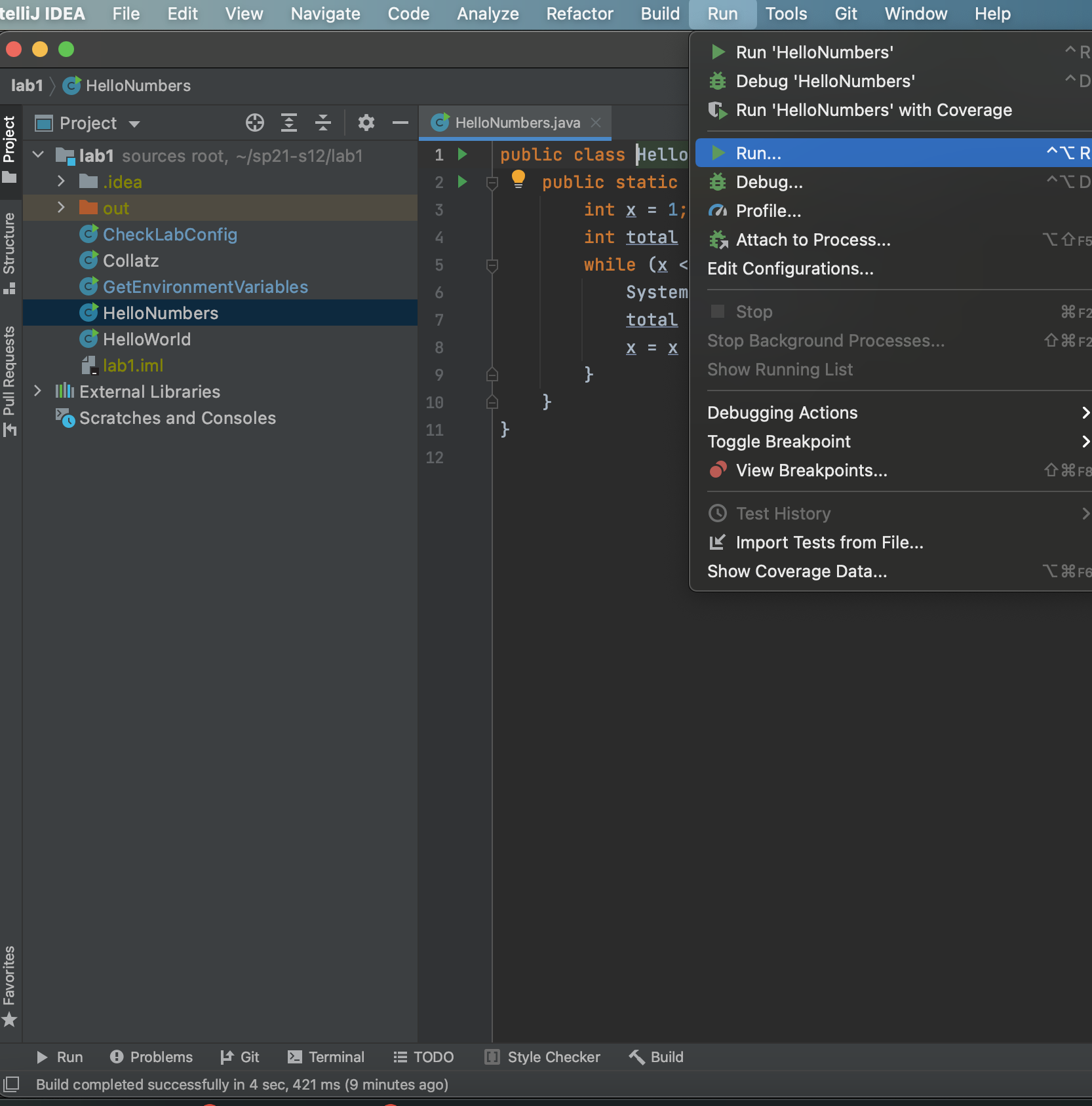Hide the Project panel with minus icon
This screenshot has height=1106, width=1092.
pos(400,123)
